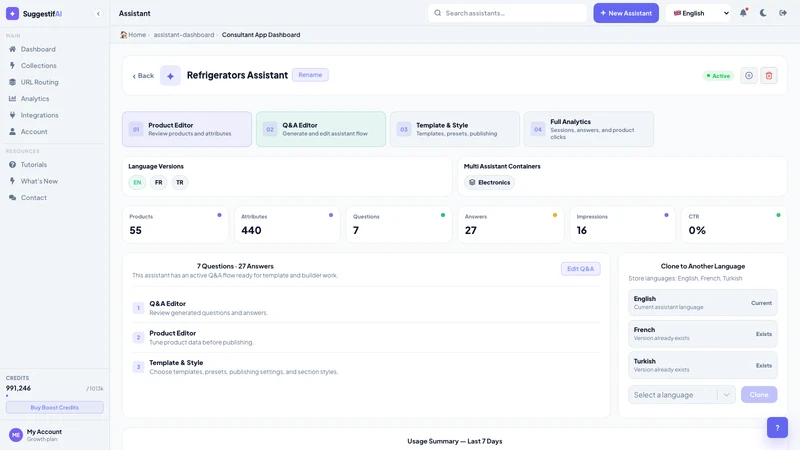
Task: Toggle dark mode moon icon
Action: (x=763, y=13)
